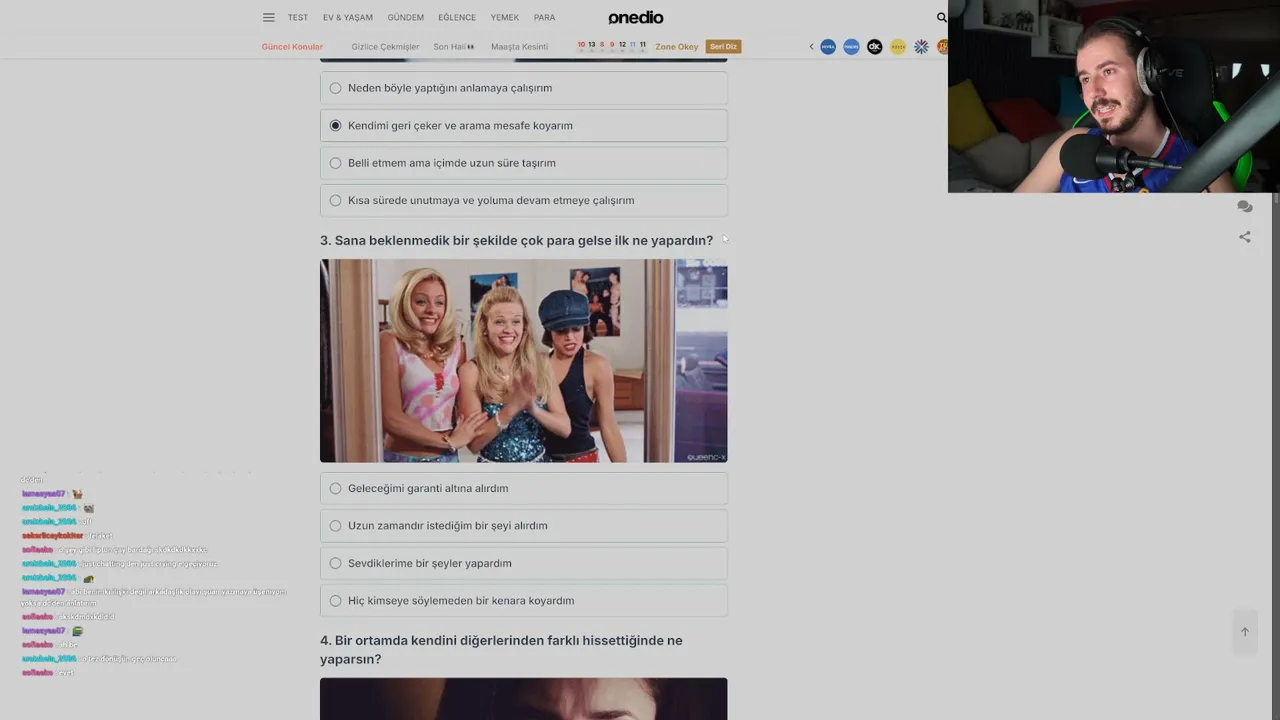Image resolution: width=1280 pixels, height=720 pixels.
Task: Select 'Kendimi geri çeker ve arama mesafe koyarım'
Action: [x=524, y=125]
